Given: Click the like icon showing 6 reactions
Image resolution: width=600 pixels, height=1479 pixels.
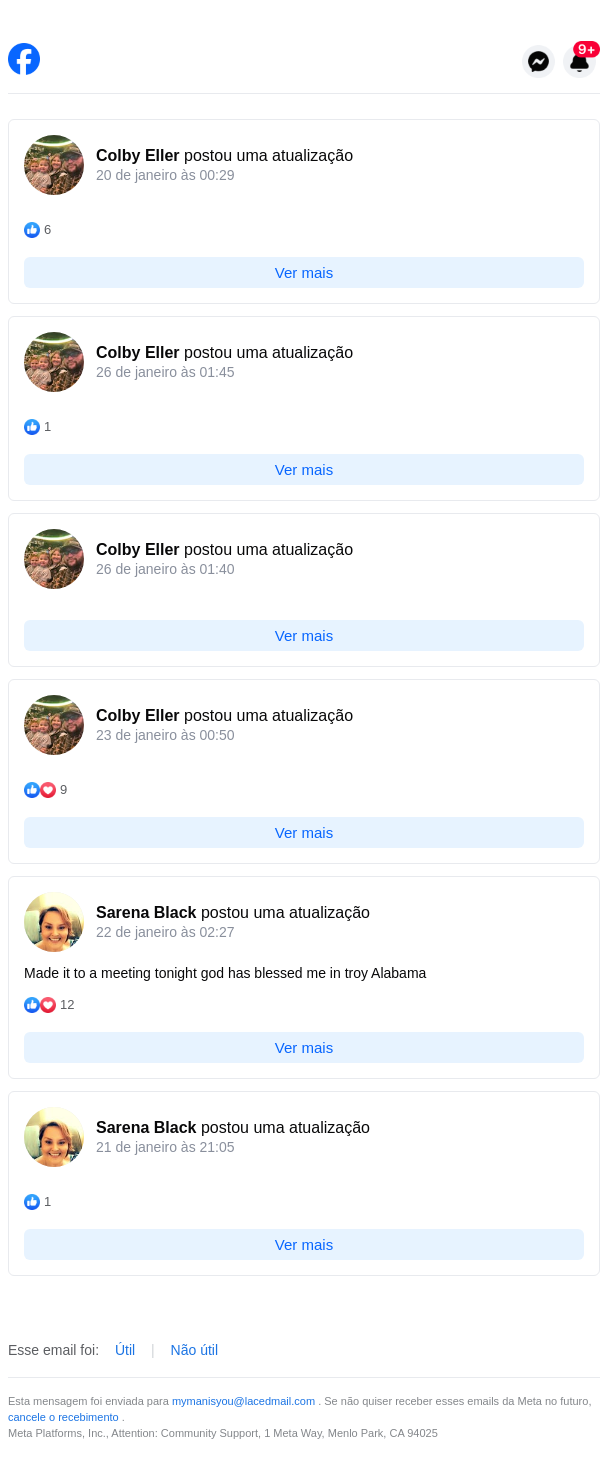Looking at the screenshot, I should (x=32, y=230).
